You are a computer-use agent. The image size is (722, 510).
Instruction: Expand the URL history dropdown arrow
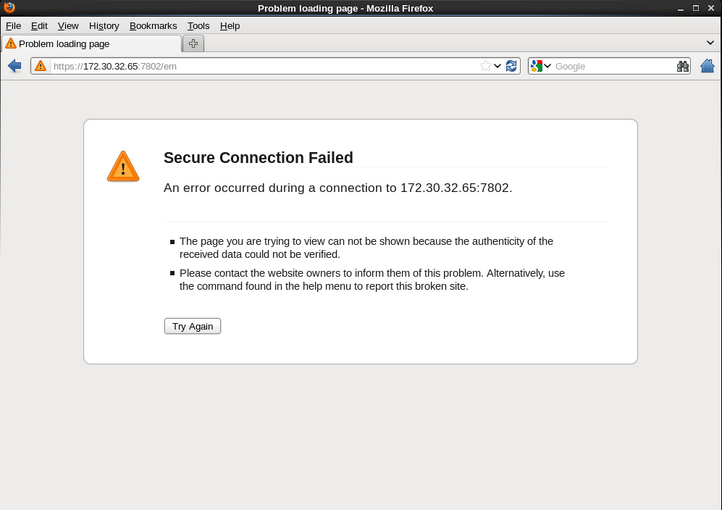[498, 66]
